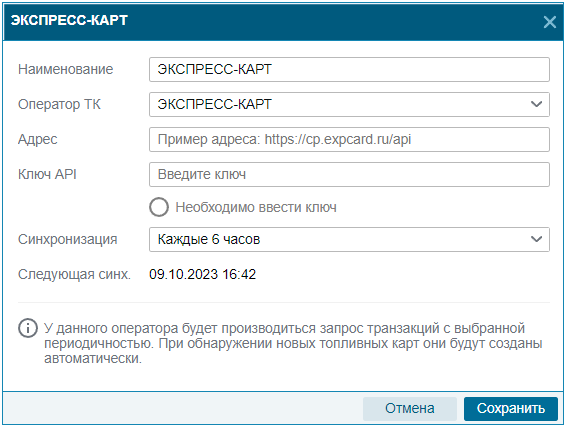Click the Наименование label
Image resolution: width=566 pixels, height=428 pixels.
coord(66,69)
